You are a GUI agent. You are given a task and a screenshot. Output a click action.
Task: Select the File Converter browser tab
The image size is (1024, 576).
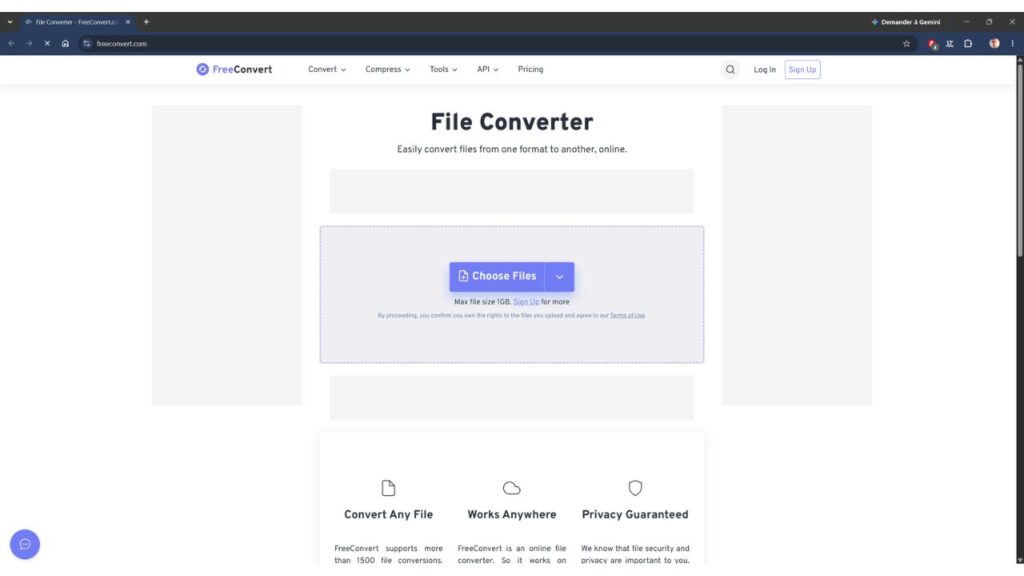pos(77,22)
